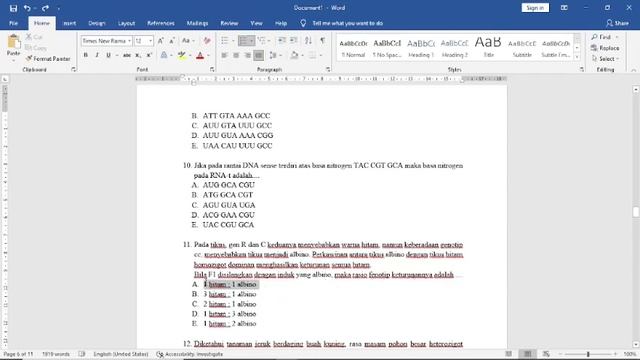The width and height of the screenshot is (640, 360).
Task: Open Change Case dropdown
Action: pyautogui.click(x=188, y=41)
